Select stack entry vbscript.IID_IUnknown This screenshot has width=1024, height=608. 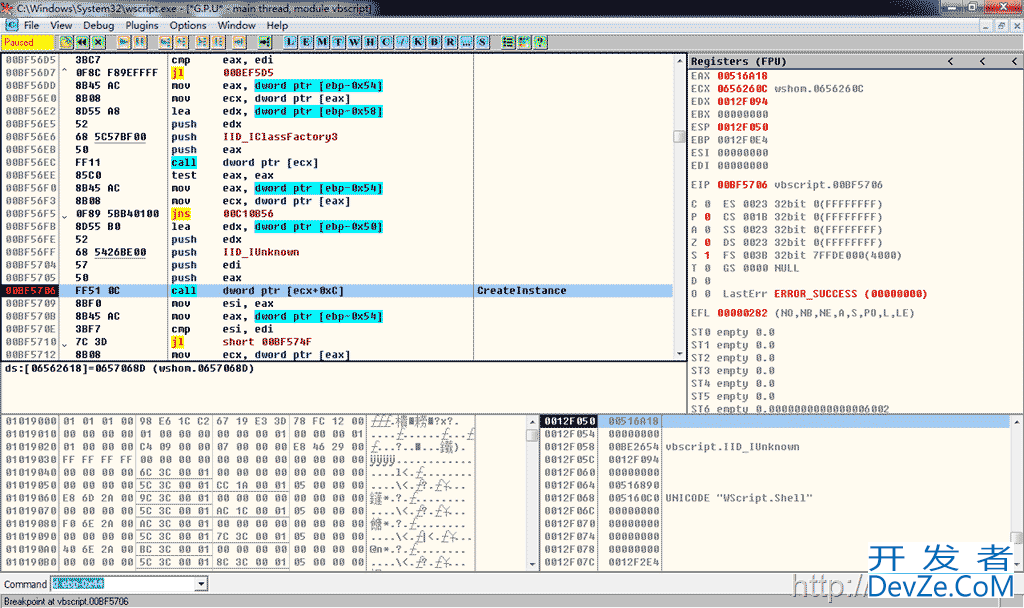tap(732, 447)
